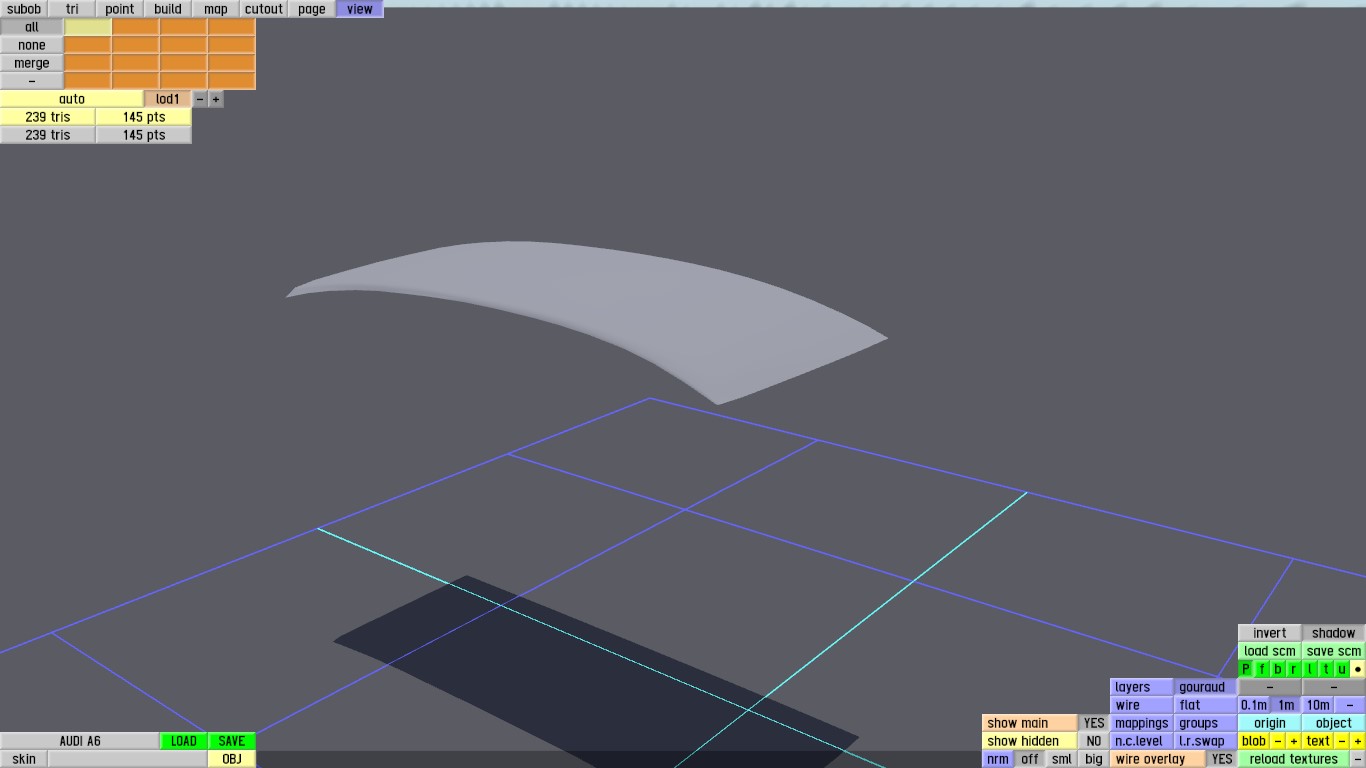Toggle the groups display

1206,723
